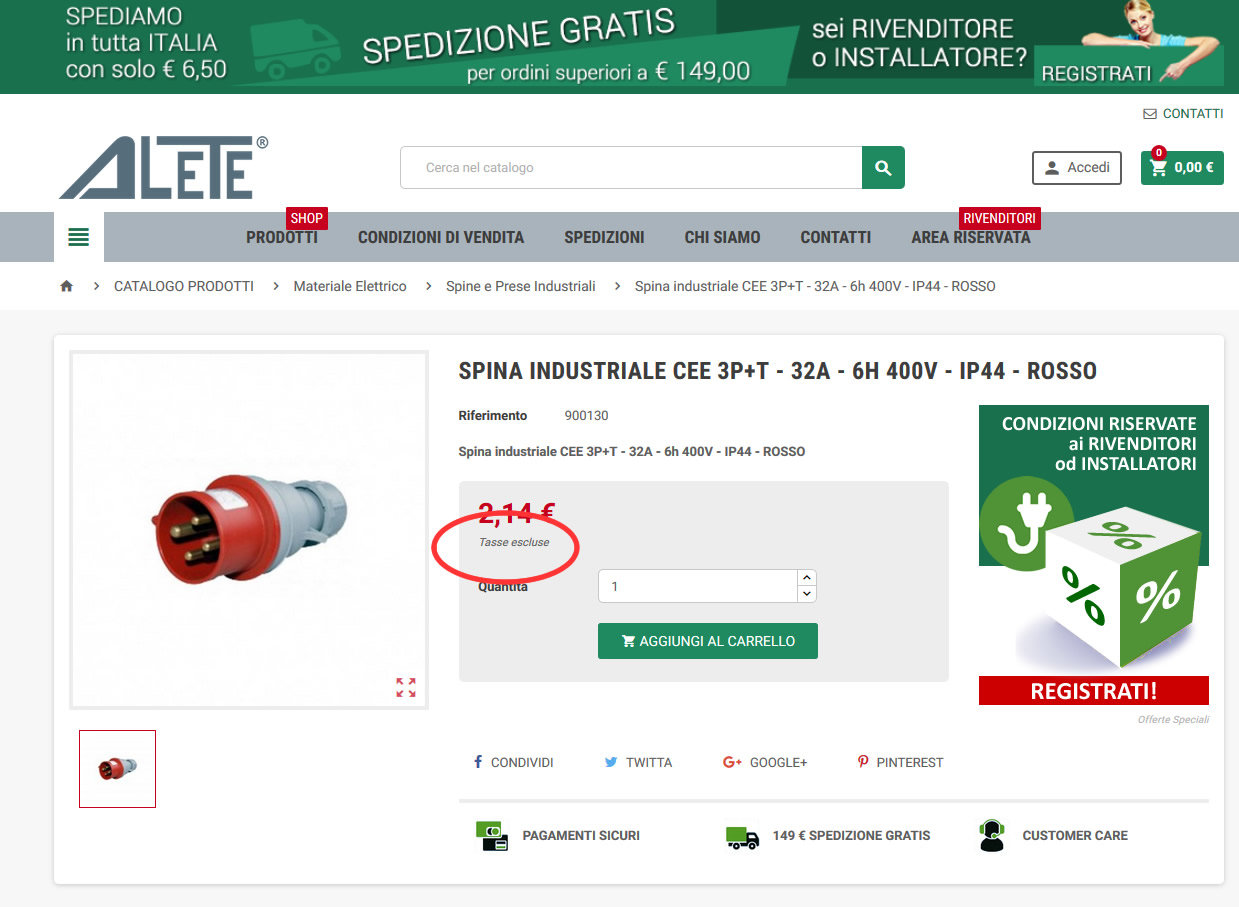The height and width of the screenshot is (907, 1239).
Task: Share product on Google+
Action: pyautogui.click(x=765, y=762)
